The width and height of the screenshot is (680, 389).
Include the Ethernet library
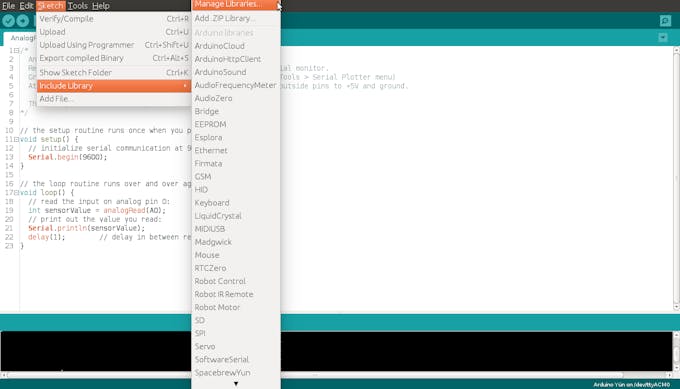(x=236, y=150)
